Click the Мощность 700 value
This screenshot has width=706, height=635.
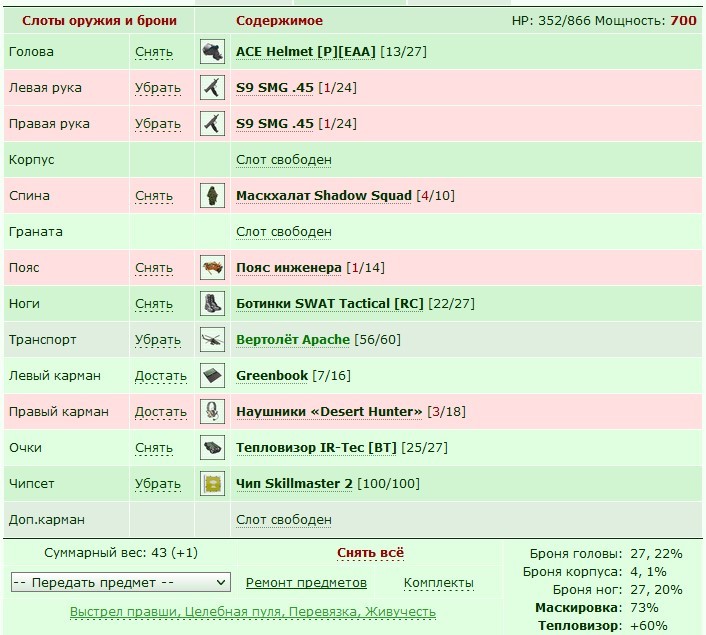click(683, 21)
